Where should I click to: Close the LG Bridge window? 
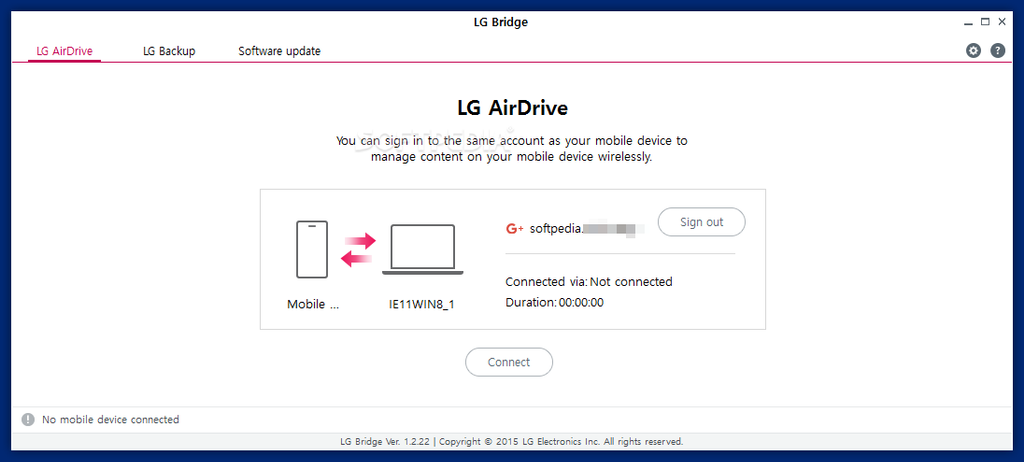[x=1002, y=21]
